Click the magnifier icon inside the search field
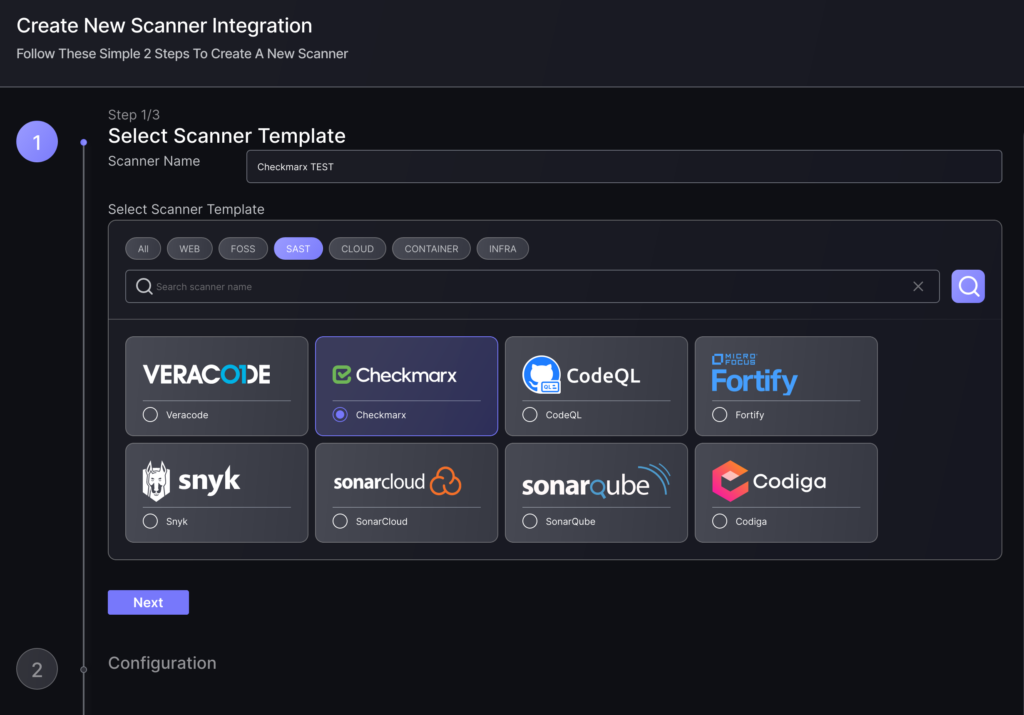Viewport: 1024px width, 715px height. pyautogui.click(x=144, y=286)
